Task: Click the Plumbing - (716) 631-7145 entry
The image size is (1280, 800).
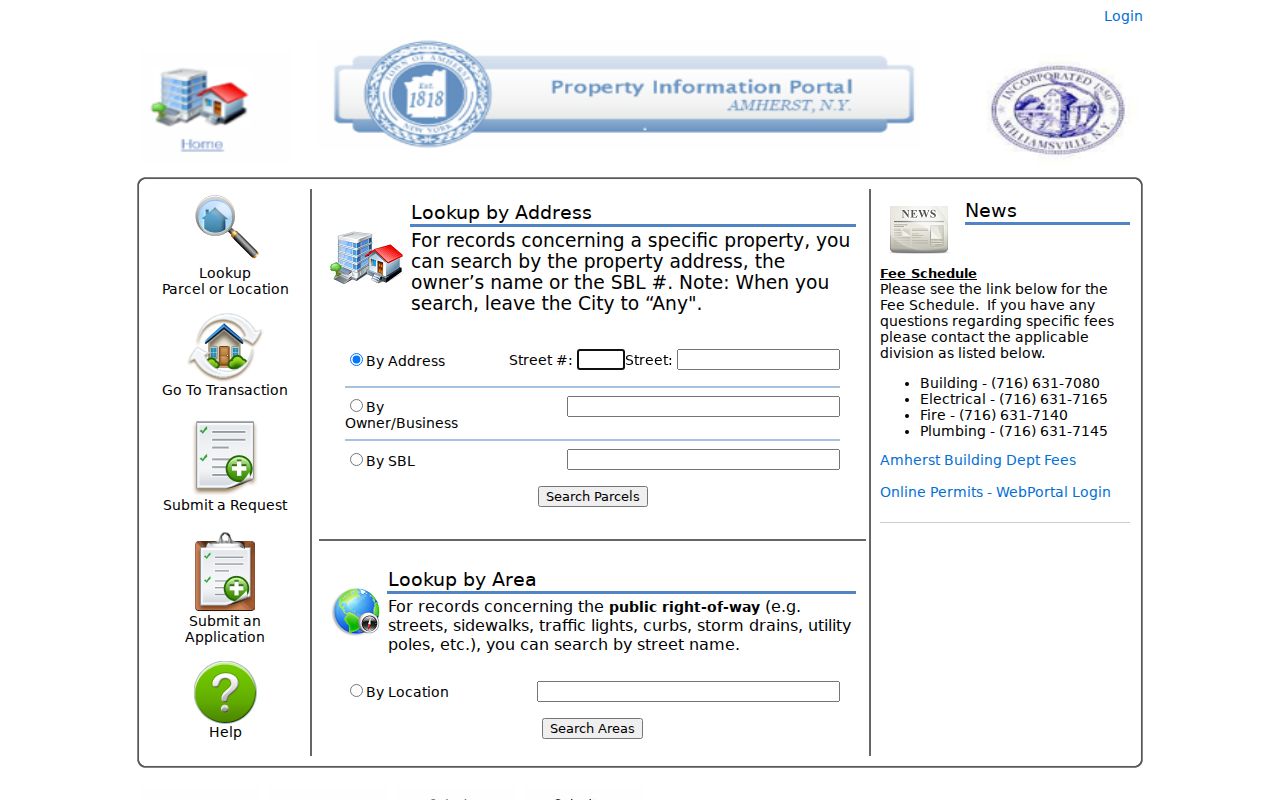Action: click(x=1014, y=431)
